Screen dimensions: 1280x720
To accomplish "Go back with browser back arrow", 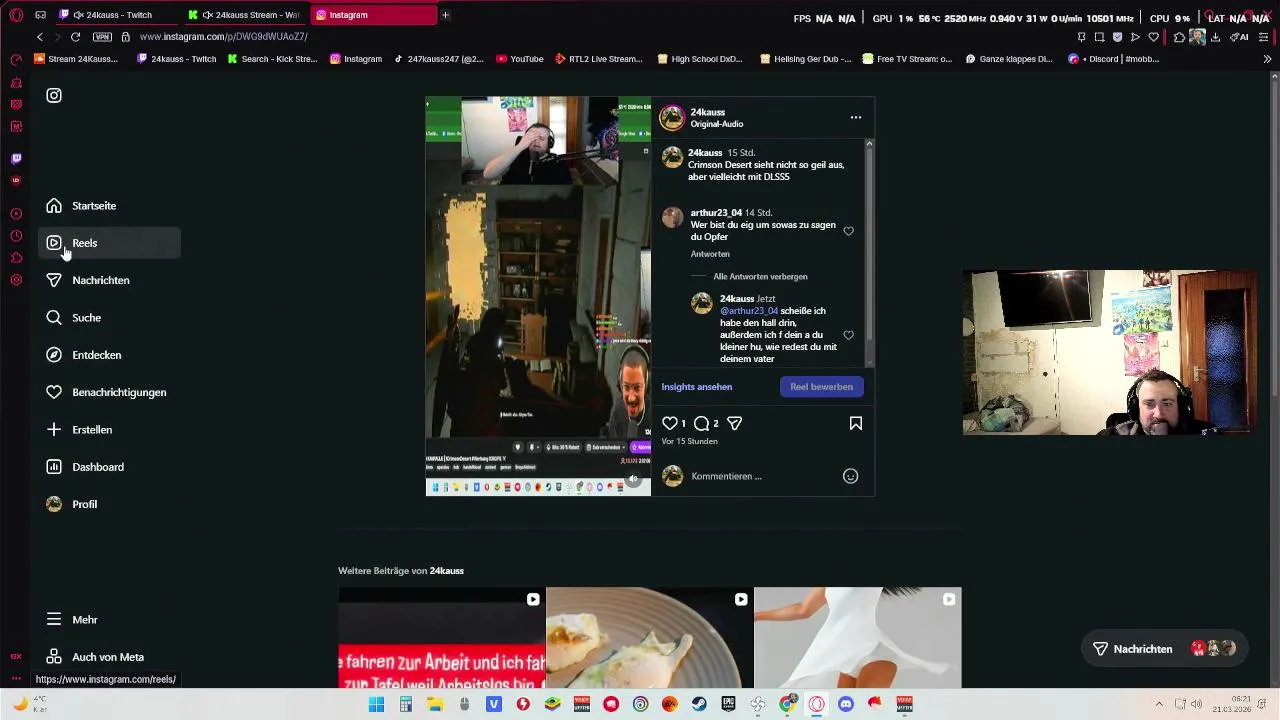I will pyautogui.click(x=40, y=37).
